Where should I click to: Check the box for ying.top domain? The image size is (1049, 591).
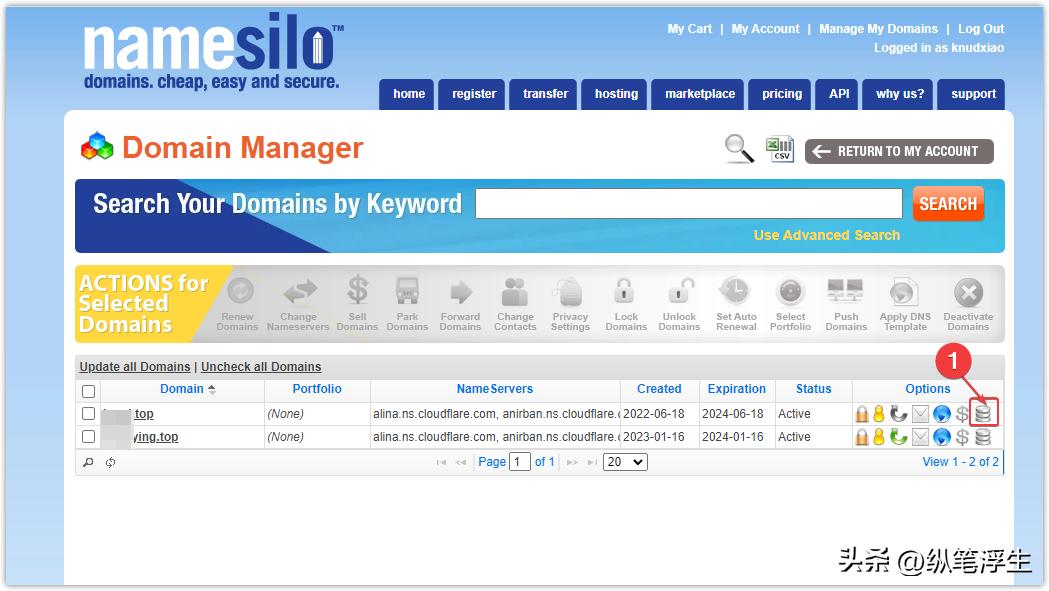click(88, 436)
